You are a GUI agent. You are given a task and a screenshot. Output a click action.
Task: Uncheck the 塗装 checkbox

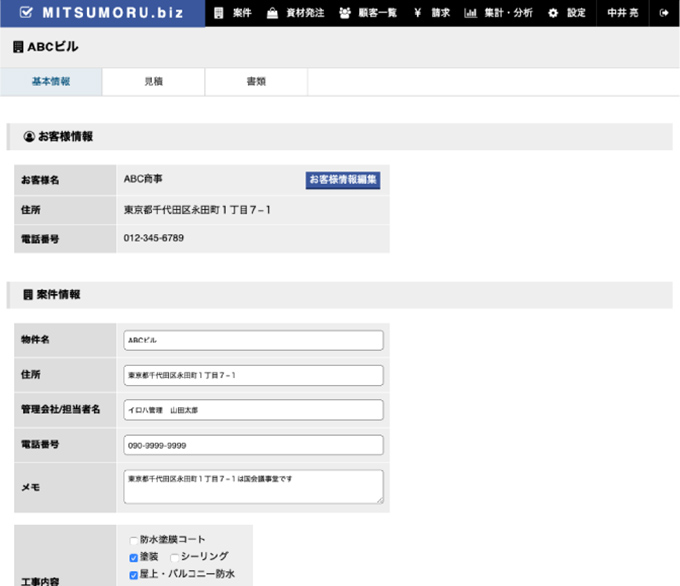point(134,557)
